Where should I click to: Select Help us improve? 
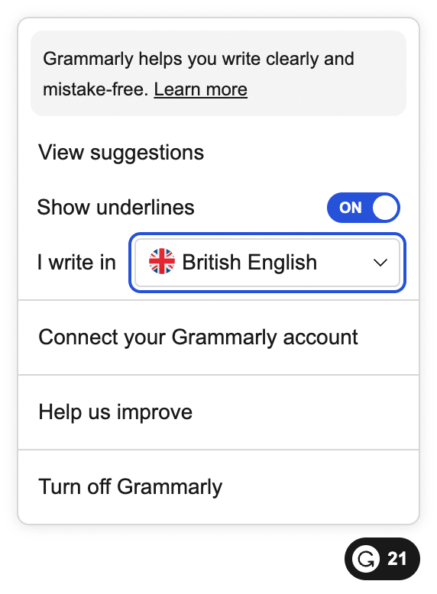coord(218,412)
